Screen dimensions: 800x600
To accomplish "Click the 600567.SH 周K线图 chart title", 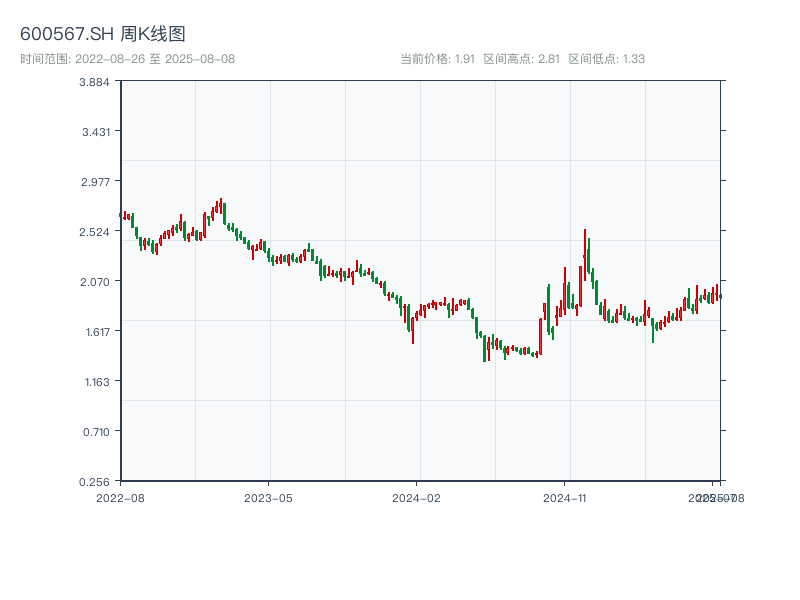I will click(103, 34).
